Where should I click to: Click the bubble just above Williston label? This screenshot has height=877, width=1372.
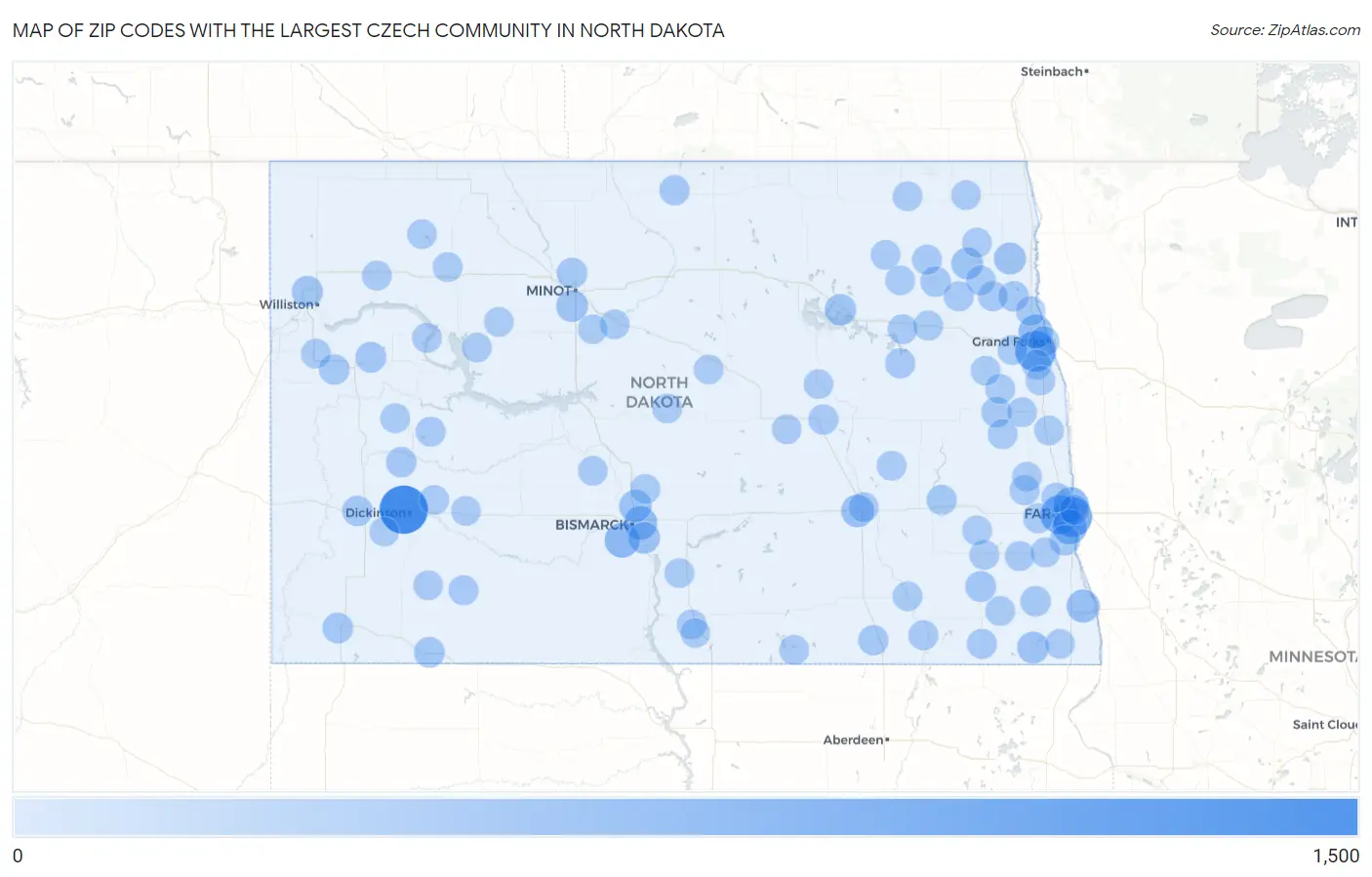[307, 291]
